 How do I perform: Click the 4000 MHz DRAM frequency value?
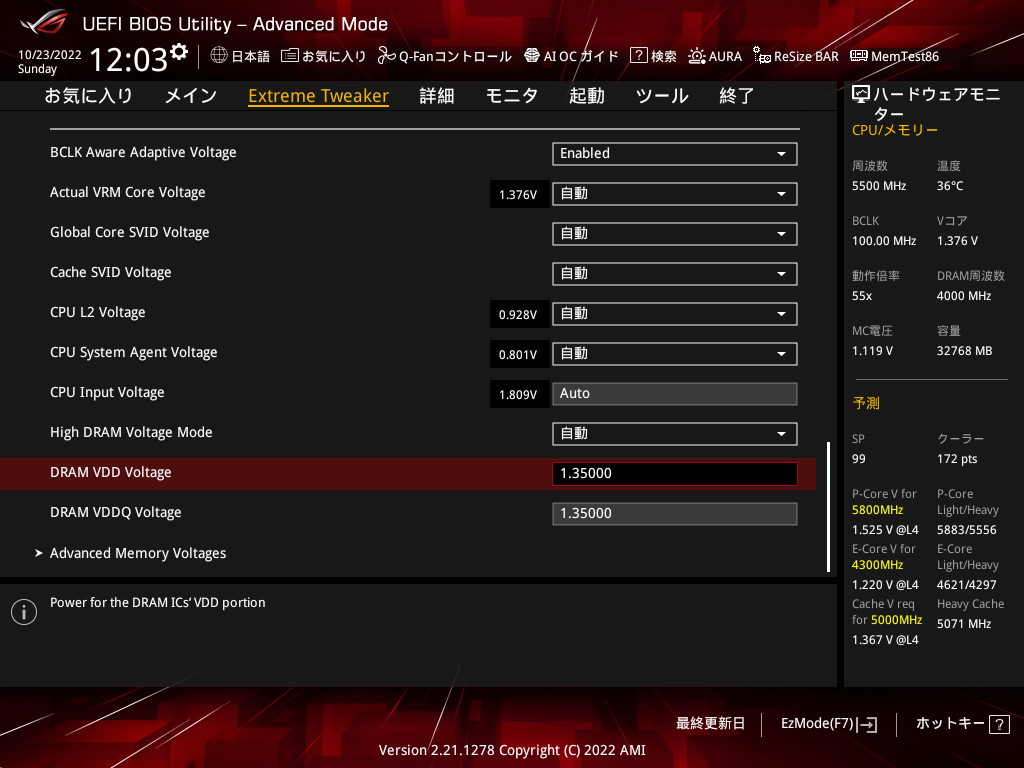coord(964,296)
